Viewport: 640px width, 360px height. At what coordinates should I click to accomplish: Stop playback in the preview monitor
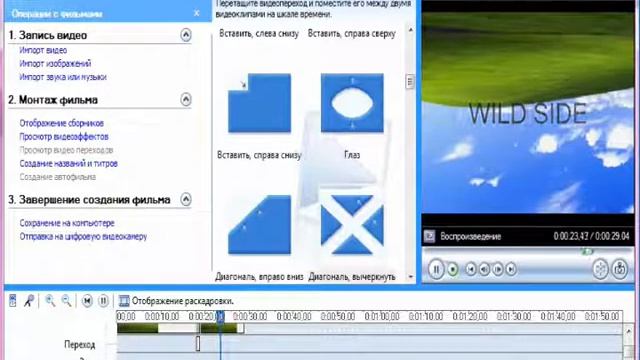point(453,269)
